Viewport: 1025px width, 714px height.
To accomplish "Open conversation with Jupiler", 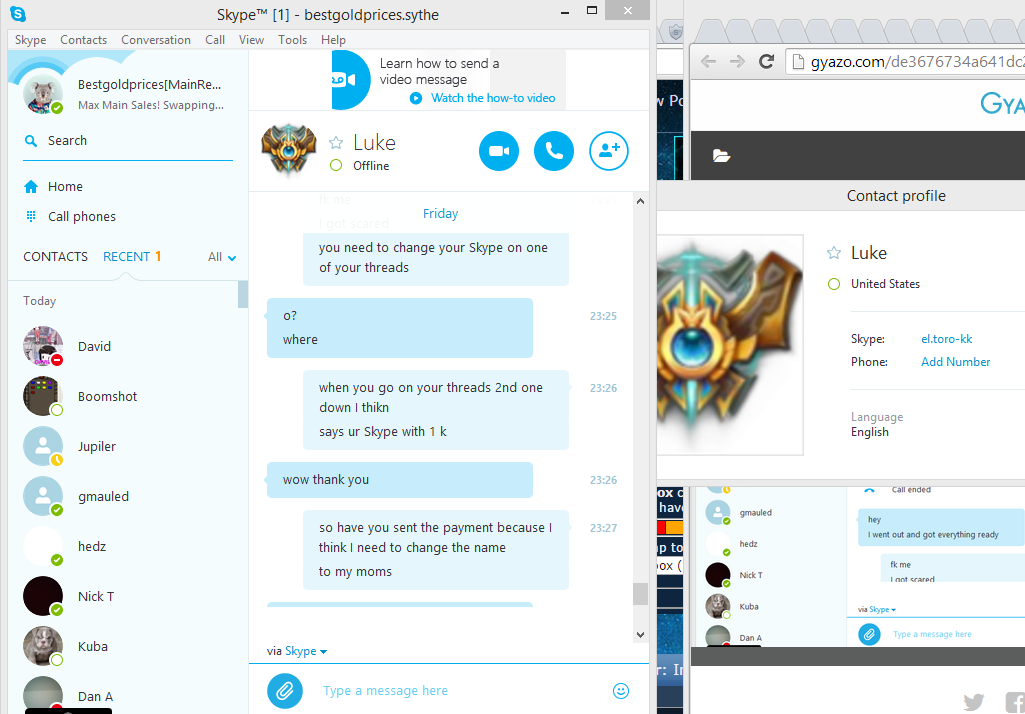I will point(128,447).
